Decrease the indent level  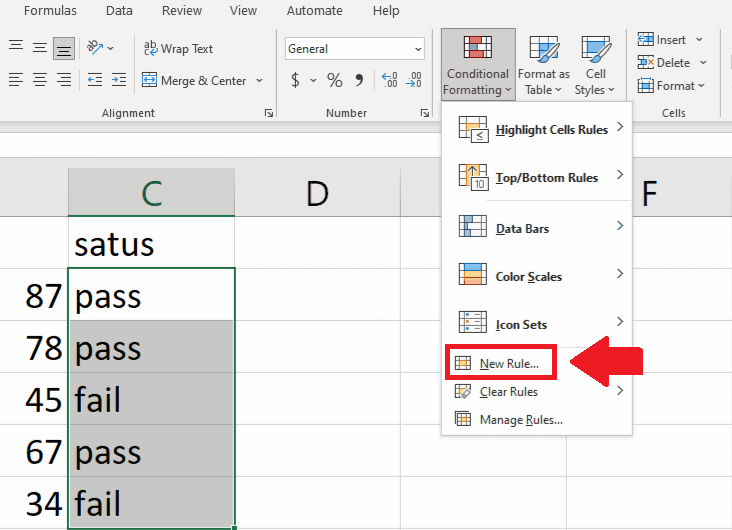[x=95, y=80]
